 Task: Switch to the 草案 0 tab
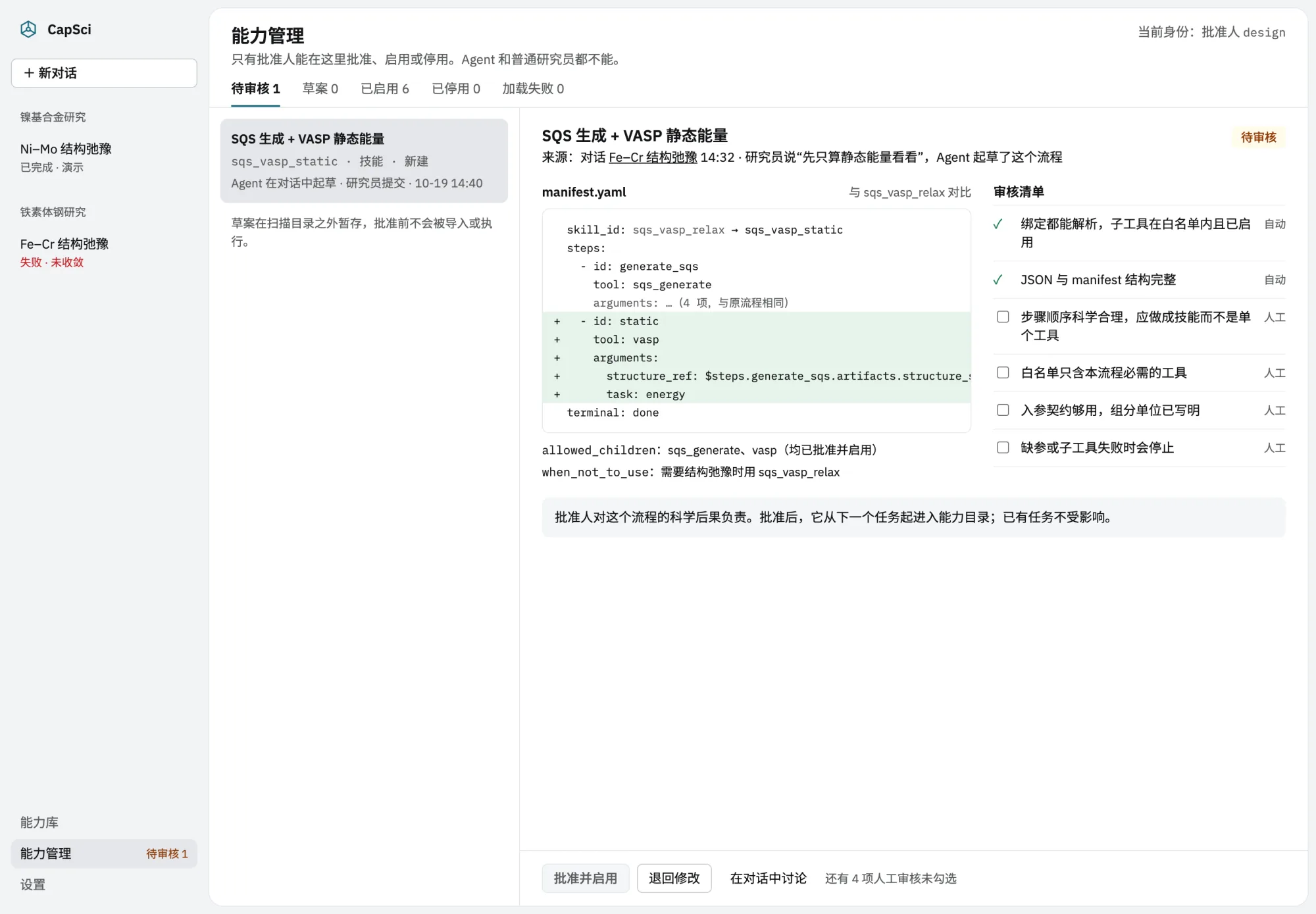(320, 89)
